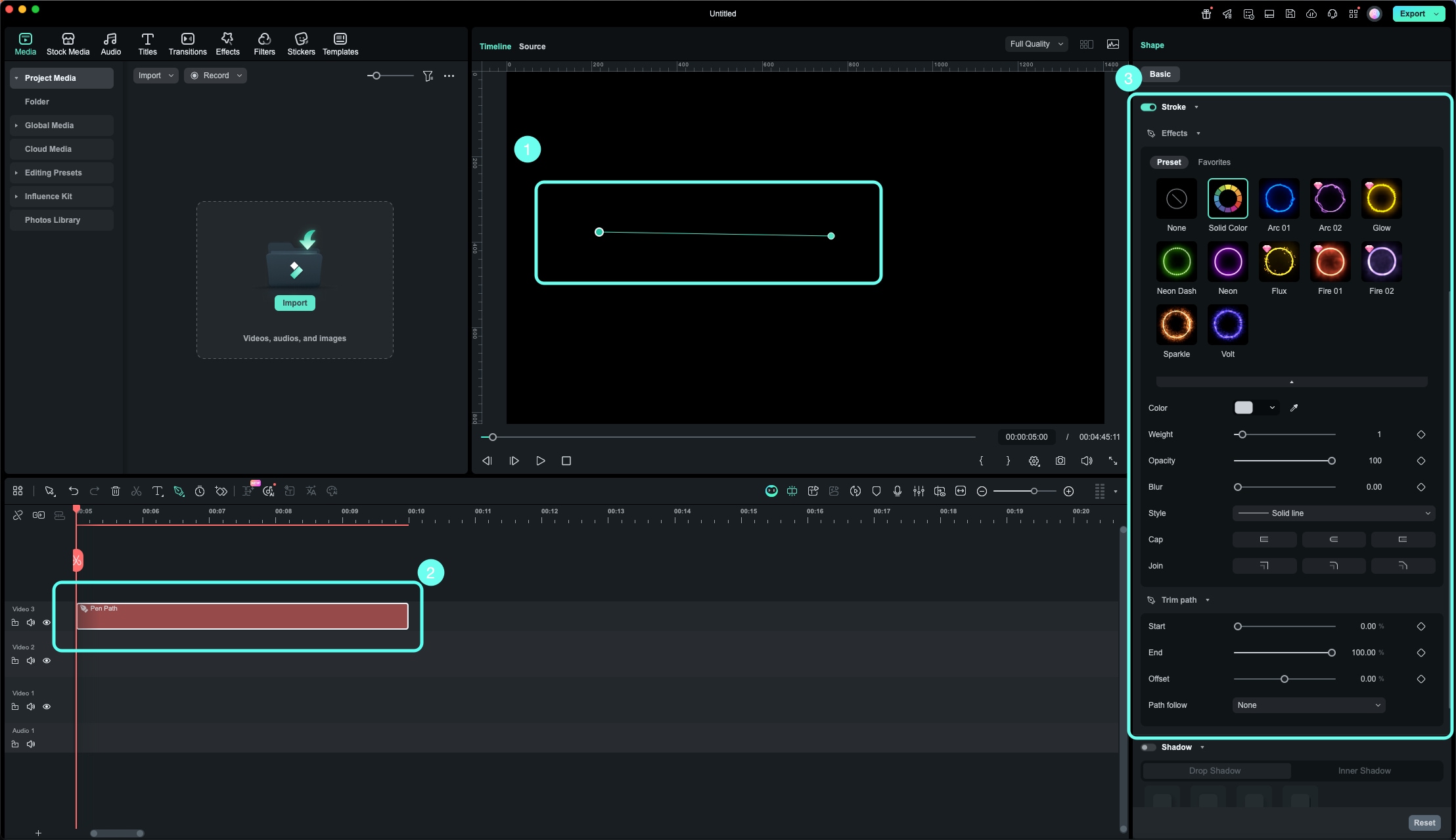Screen dimensions: 1456x840
Task: Open the Stickers panel in the sidebar
Action: click(x=301, y=43)
